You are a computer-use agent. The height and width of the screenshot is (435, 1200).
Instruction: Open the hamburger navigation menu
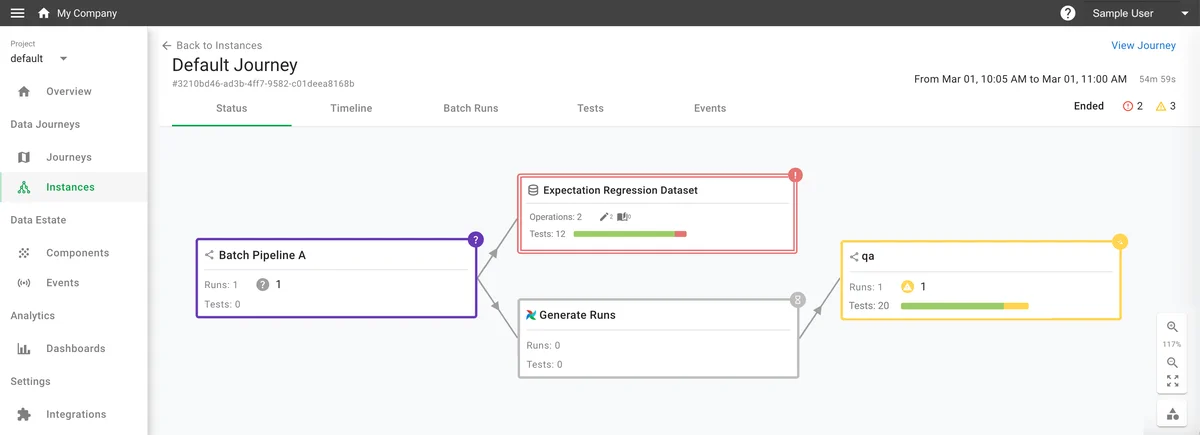click(17, 13)
